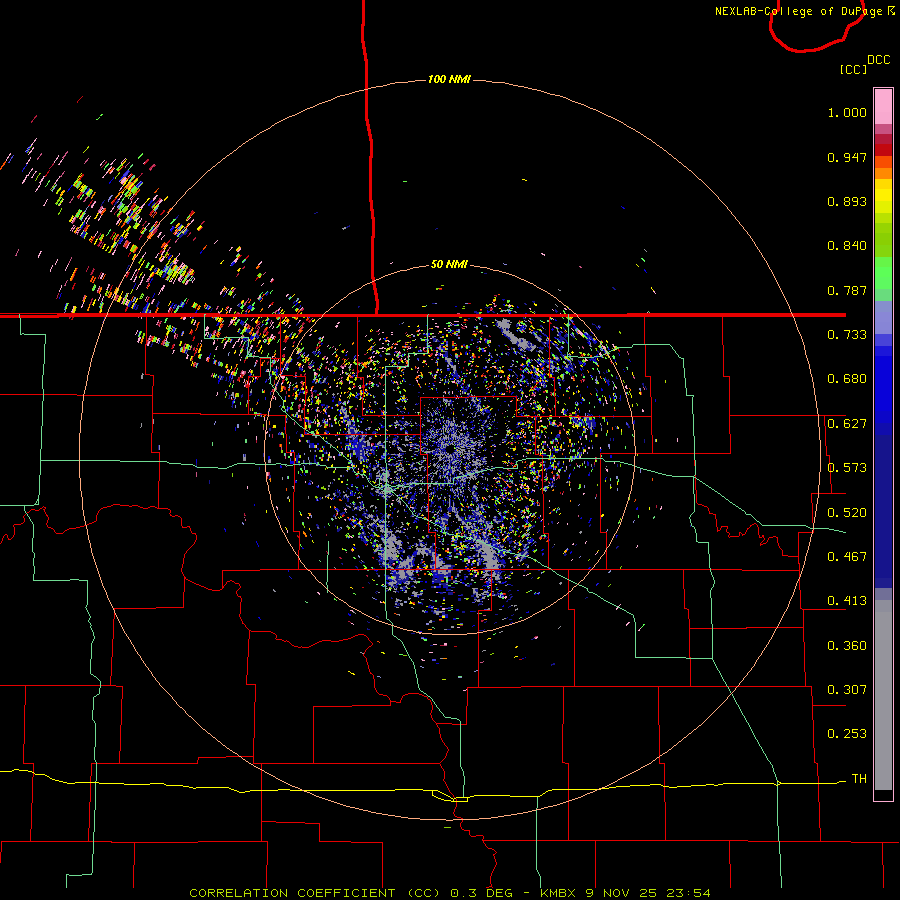
Task: Click the [CC] legend heading
Action: 853,69
